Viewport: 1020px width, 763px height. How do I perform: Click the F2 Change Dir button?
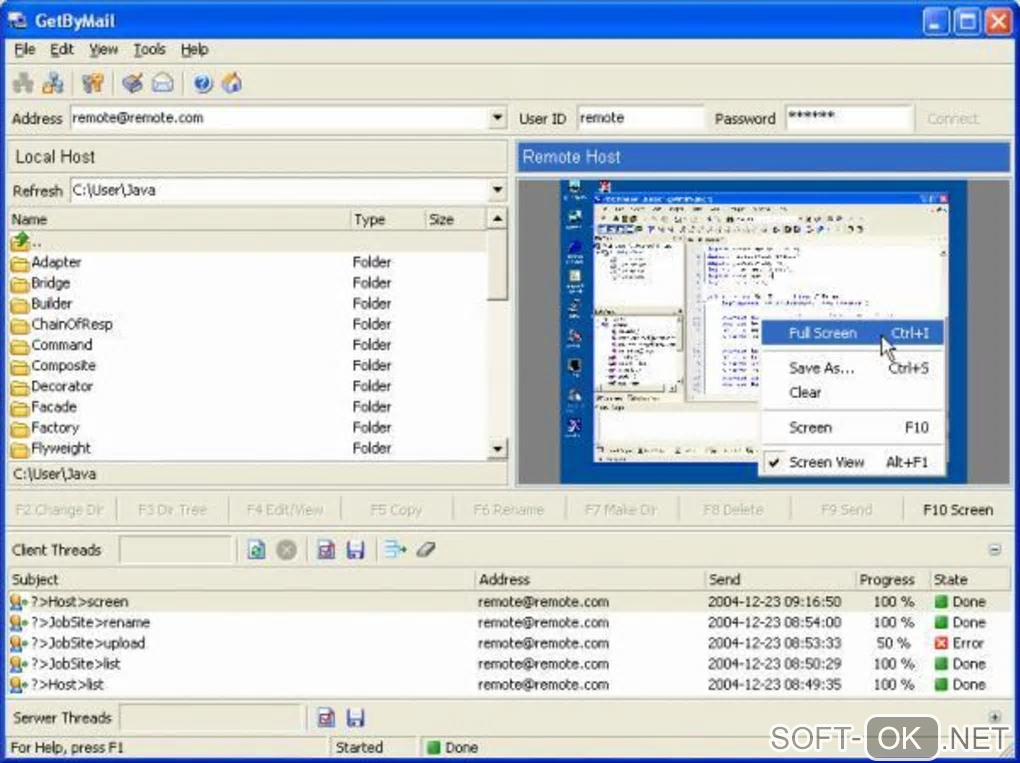(59, 510)
